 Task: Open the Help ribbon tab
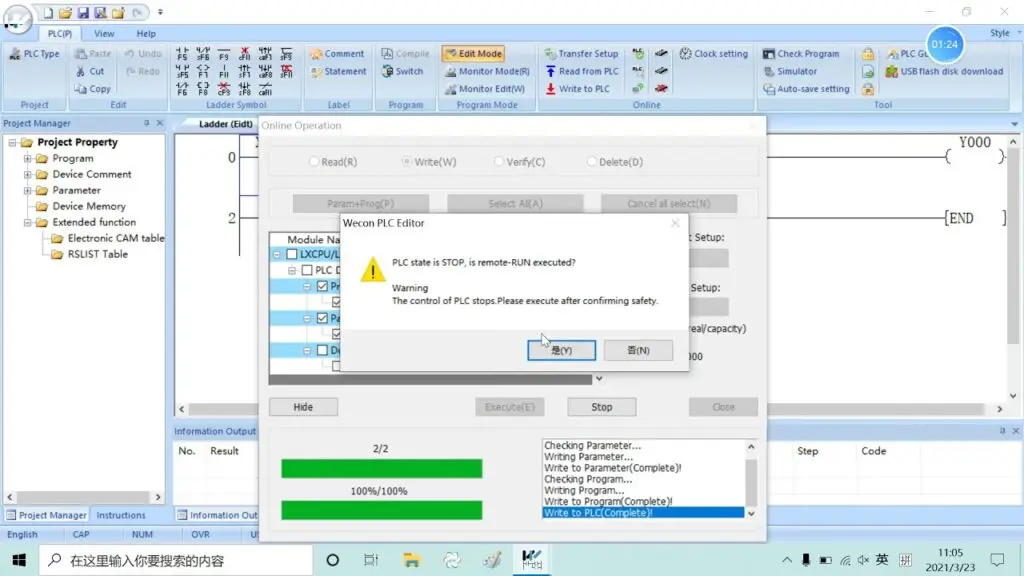[x=146, y=33]
